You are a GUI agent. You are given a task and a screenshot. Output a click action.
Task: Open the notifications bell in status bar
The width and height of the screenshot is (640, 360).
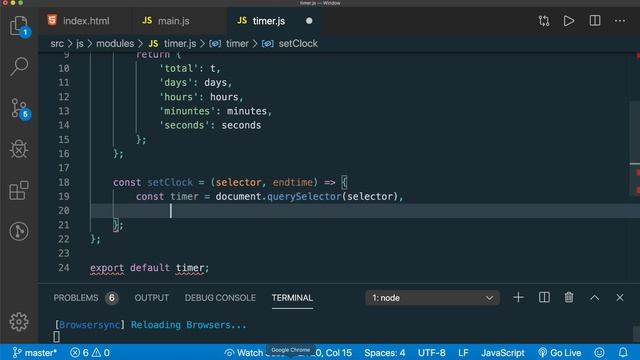pos(623,352)
